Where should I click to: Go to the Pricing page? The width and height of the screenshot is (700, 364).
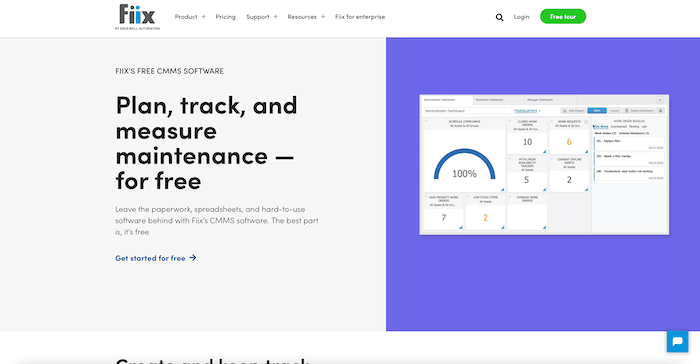point(225,17)
